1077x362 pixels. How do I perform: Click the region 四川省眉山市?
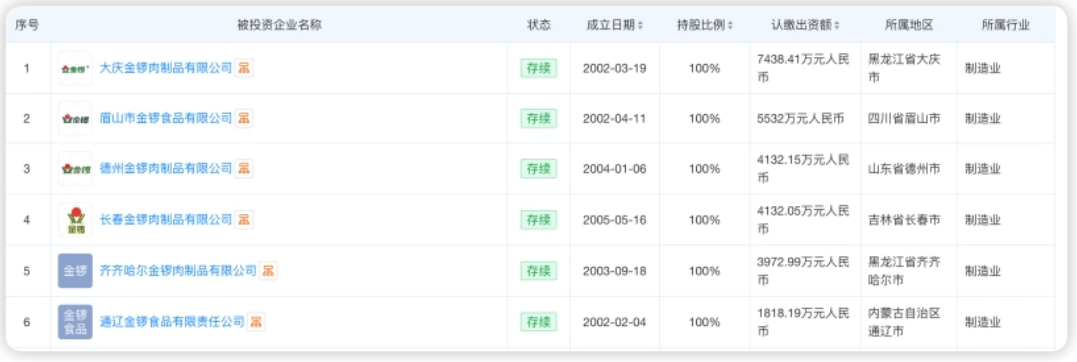[905, 118]
